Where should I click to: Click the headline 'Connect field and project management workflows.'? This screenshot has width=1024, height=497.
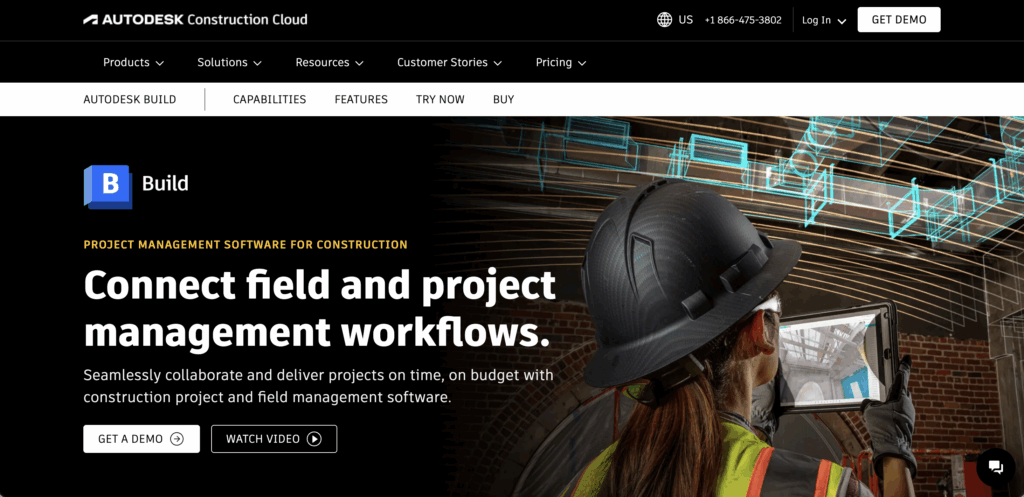tap(320, 309)
